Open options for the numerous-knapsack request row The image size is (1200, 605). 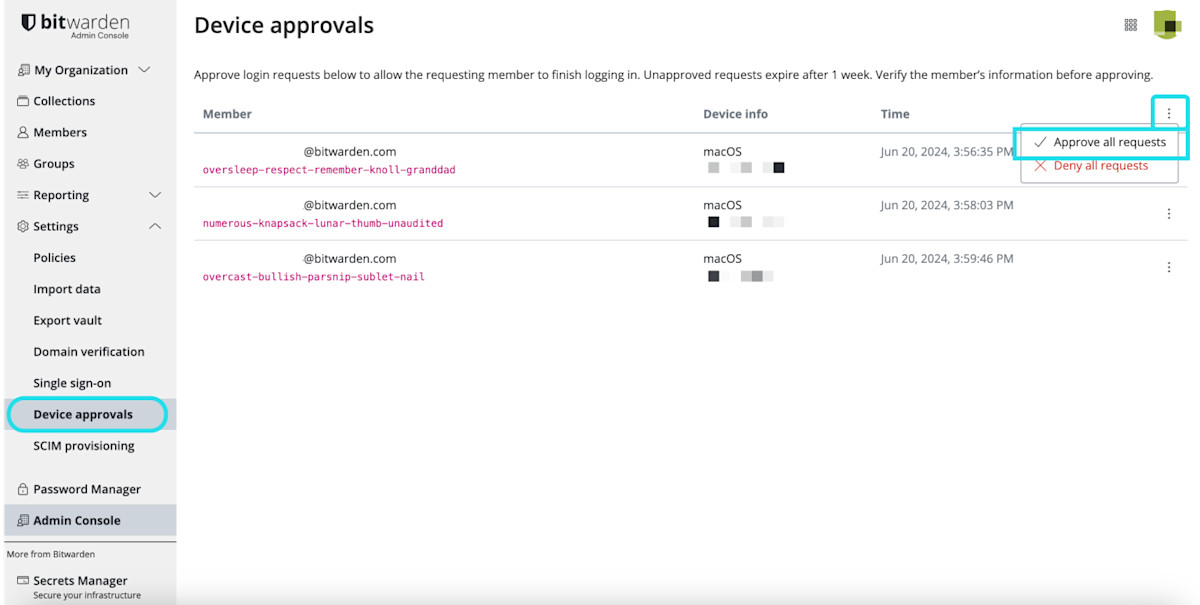tap(1169, 214)
